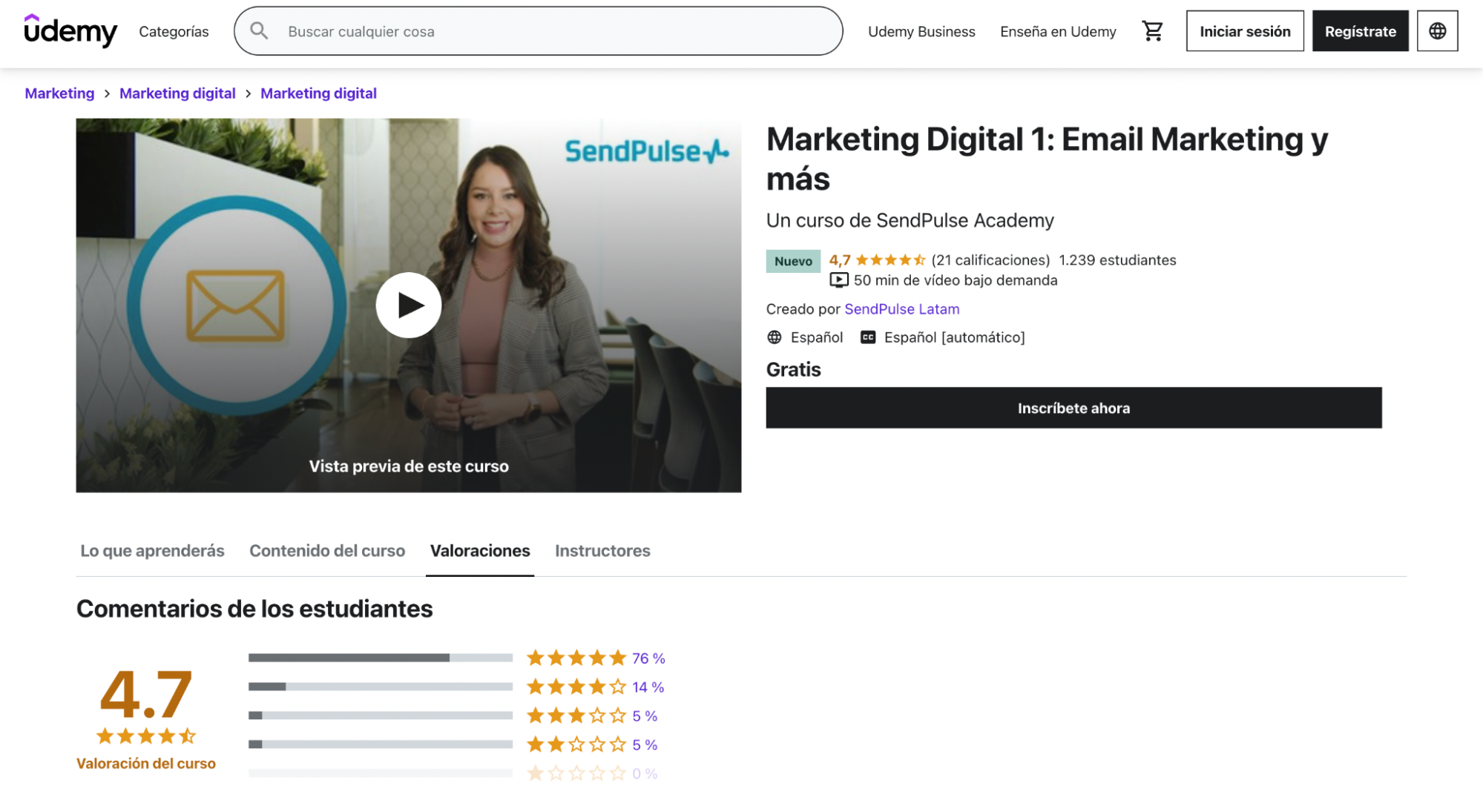Click Iniciar sesión button
This screenshot has height=812, width=1483.
point(1245,31)
